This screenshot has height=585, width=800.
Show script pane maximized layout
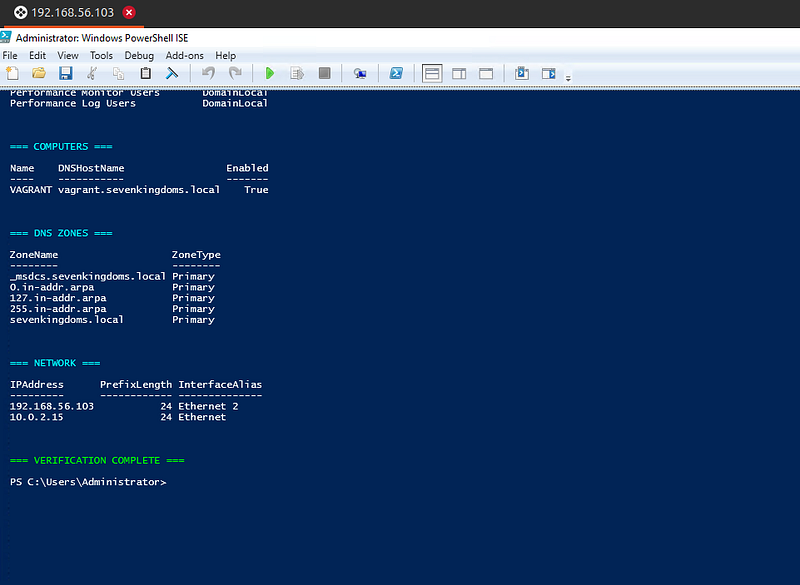pos(486,73)
